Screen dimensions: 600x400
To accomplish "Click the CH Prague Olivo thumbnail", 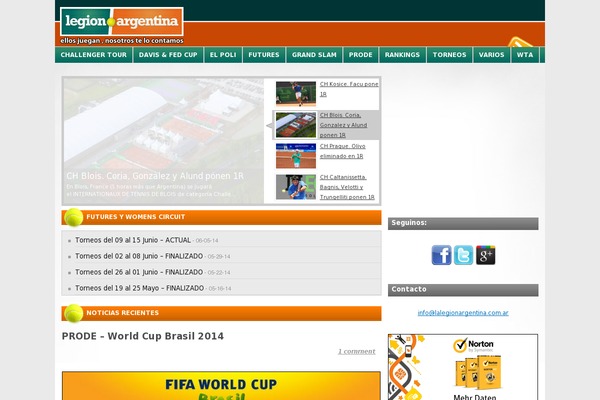I will (x=296, y=156).
